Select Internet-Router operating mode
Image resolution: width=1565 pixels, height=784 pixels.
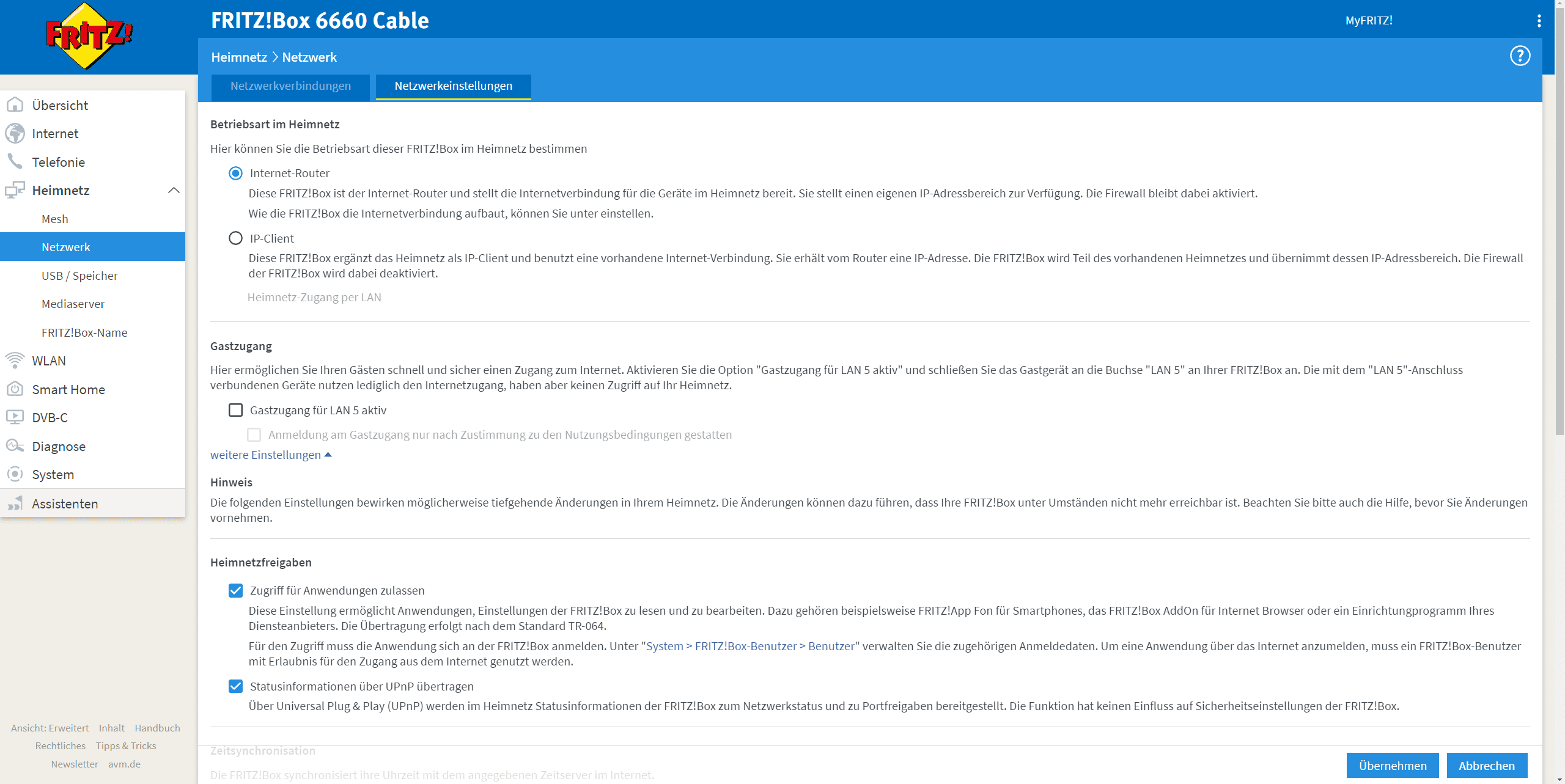point(235,173)
